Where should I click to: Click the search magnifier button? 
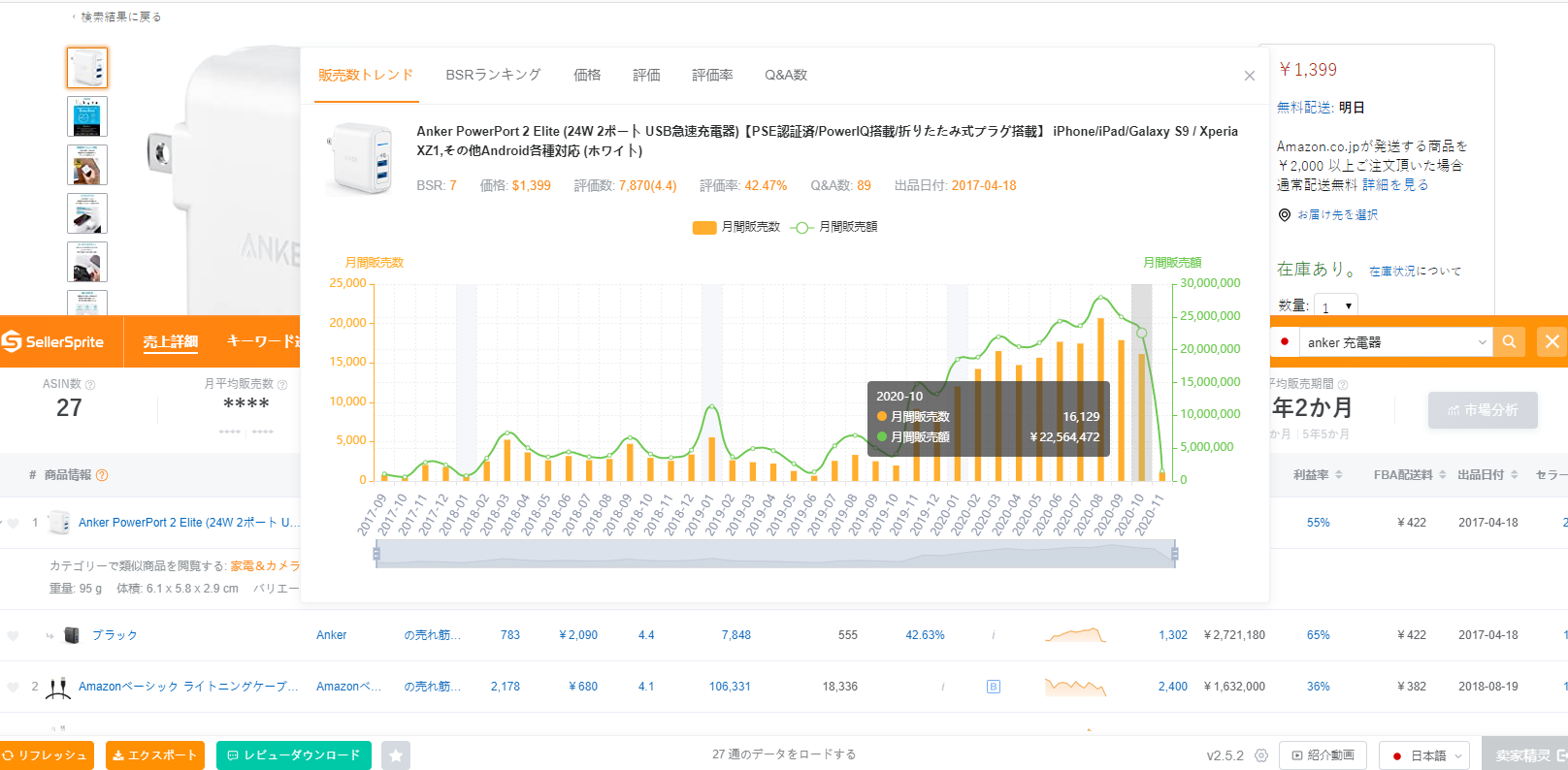1509,341
